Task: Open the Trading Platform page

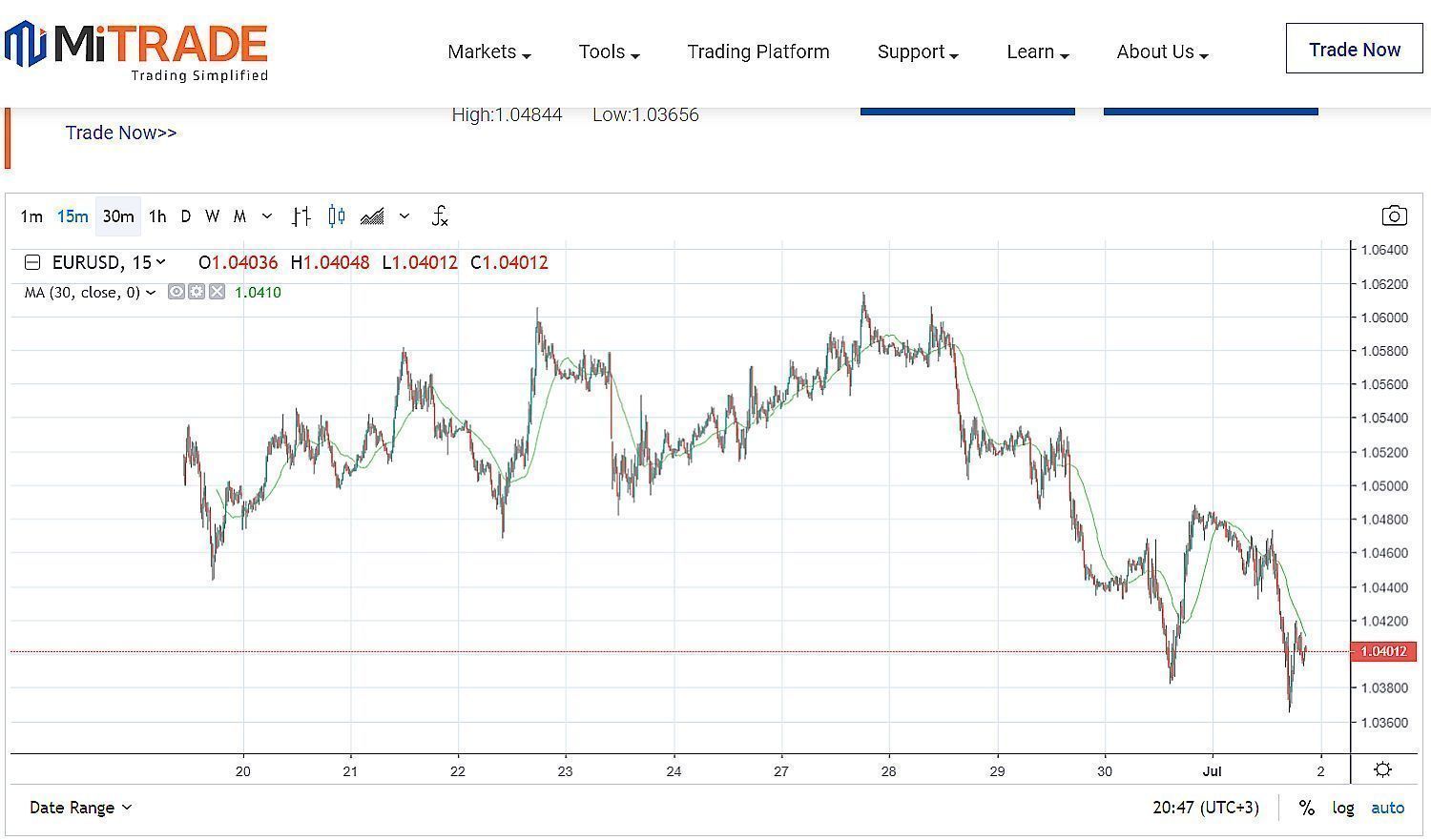Action: click(x=758, y=51)
